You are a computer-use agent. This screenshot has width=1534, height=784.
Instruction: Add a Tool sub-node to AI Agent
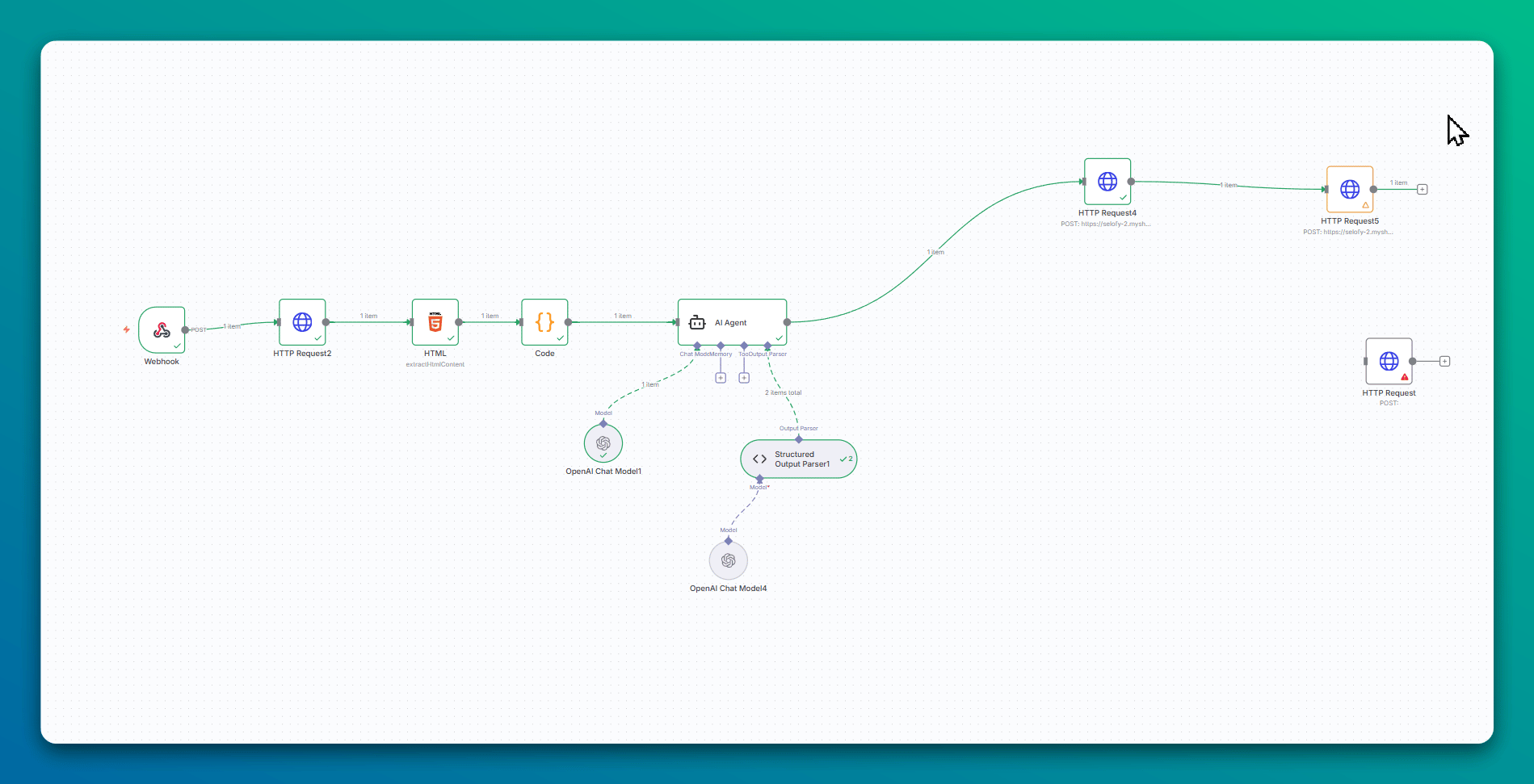coord(744,378)
